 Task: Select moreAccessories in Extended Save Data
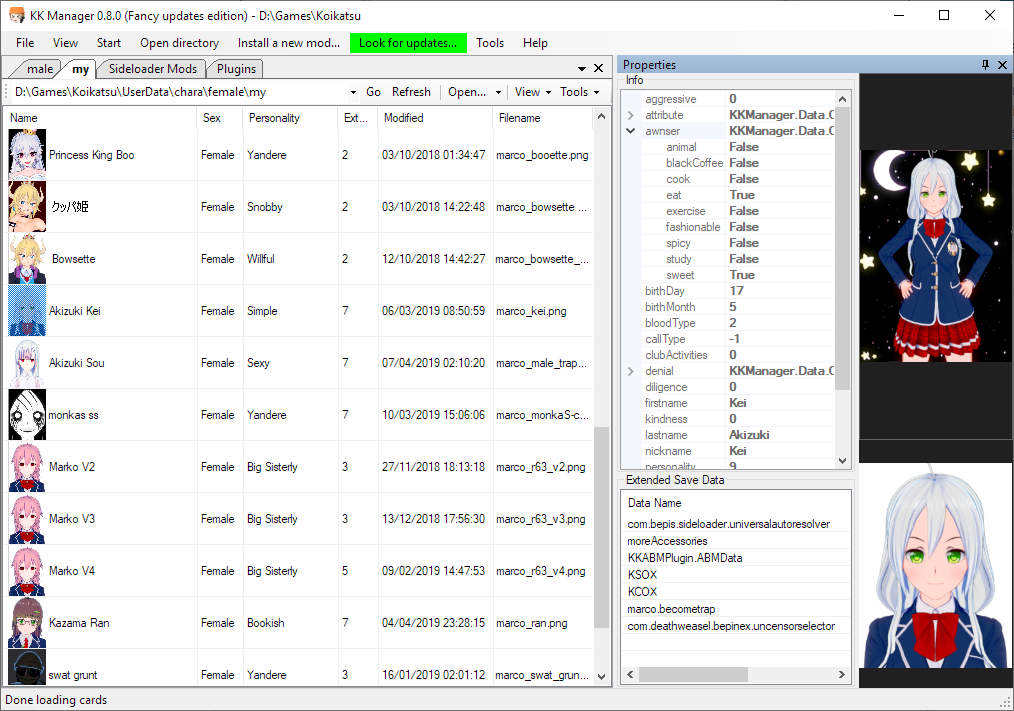667,541
